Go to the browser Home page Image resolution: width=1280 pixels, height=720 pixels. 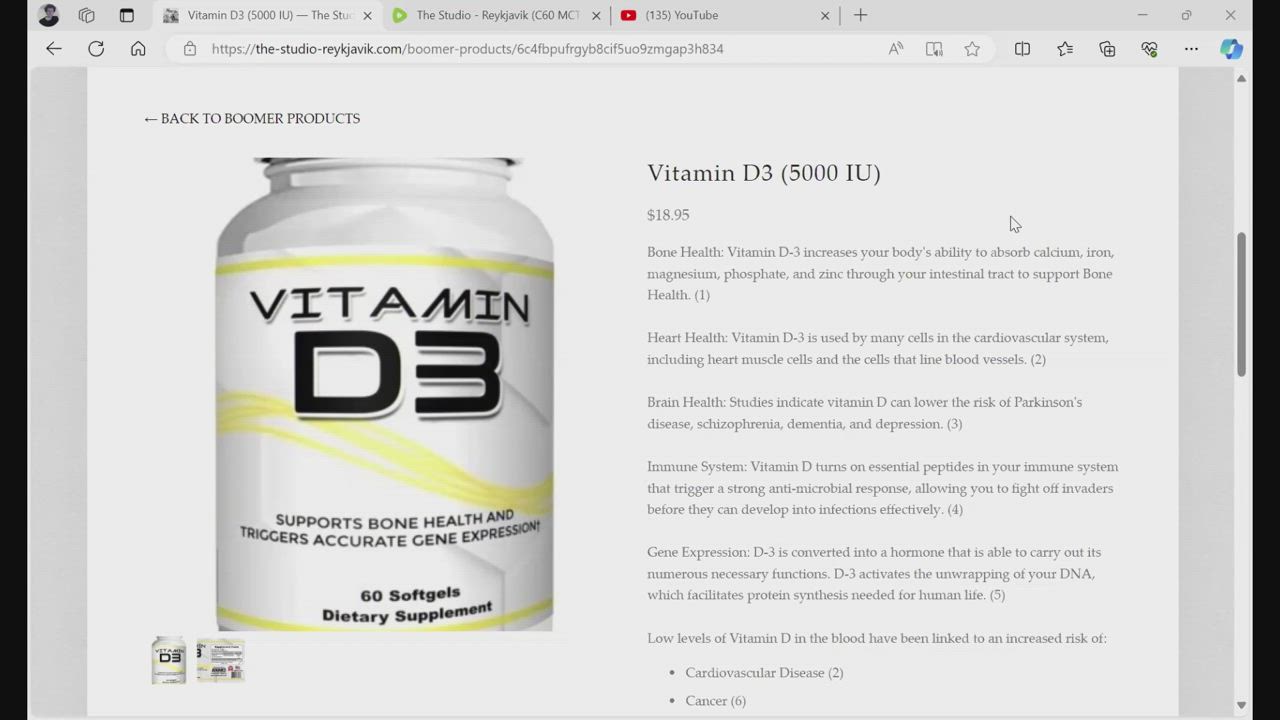(138, 49)
